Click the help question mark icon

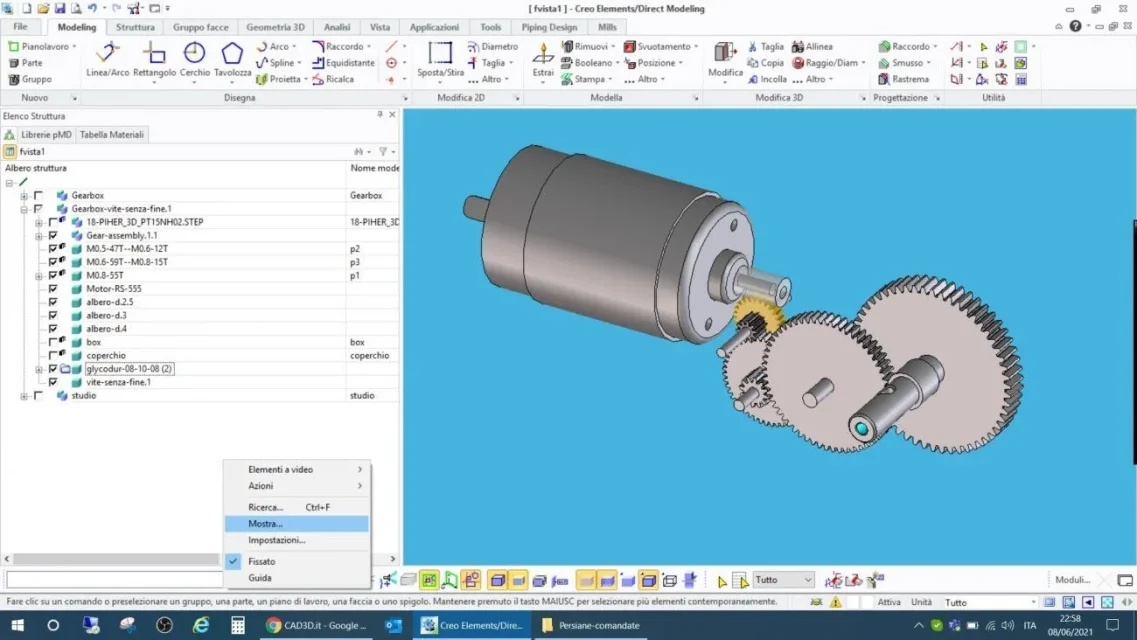click(x=1075, y=26)
